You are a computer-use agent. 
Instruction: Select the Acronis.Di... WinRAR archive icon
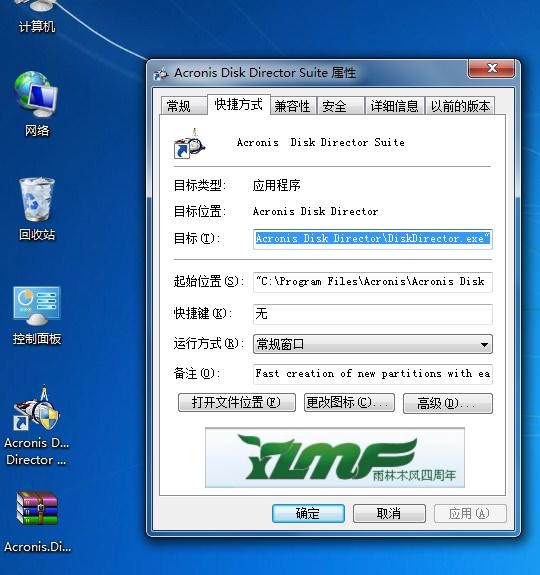[37, 522]
